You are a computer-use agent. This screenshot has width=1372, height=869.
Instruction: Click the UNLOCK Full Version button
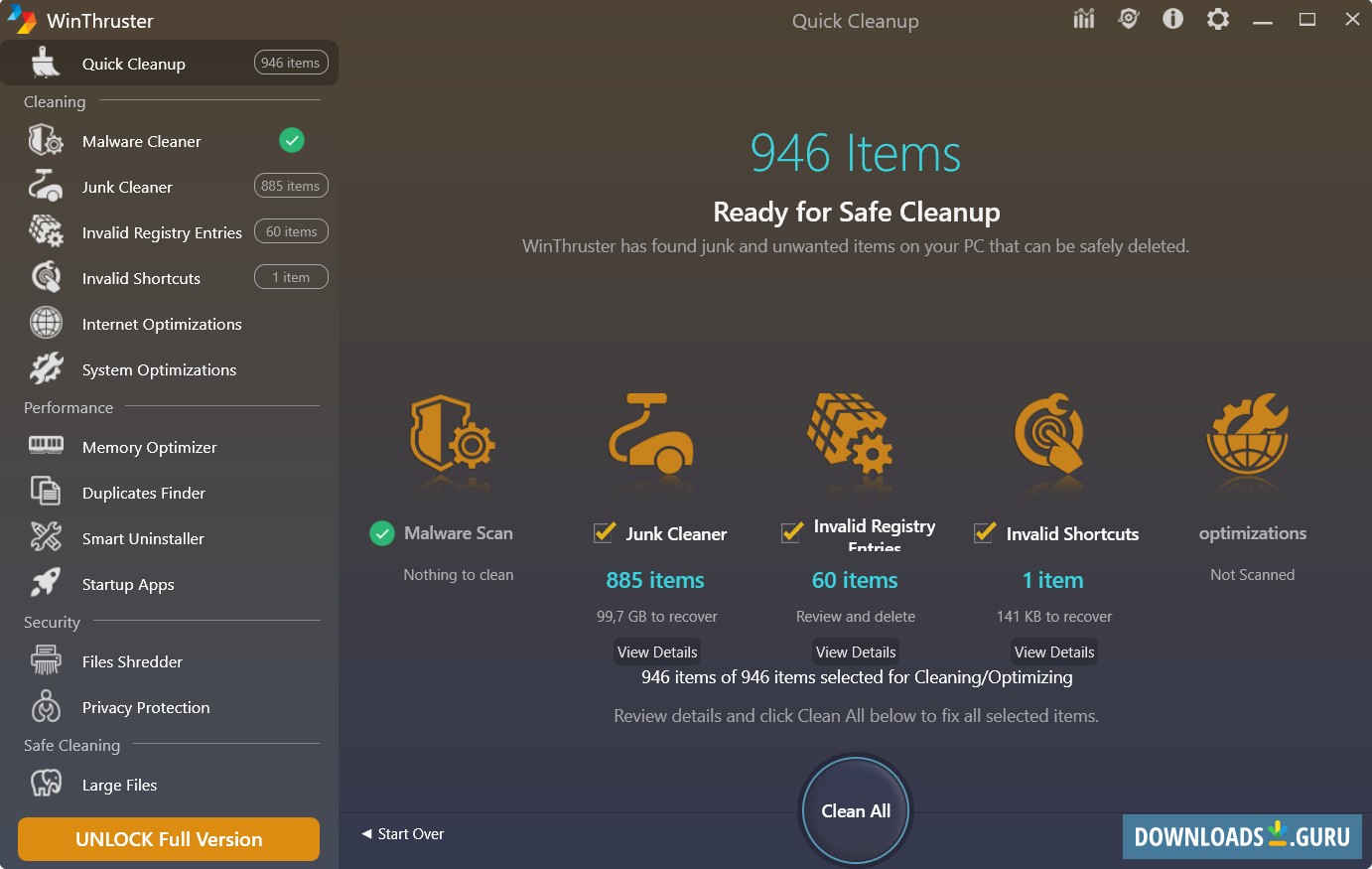point(169,839)
